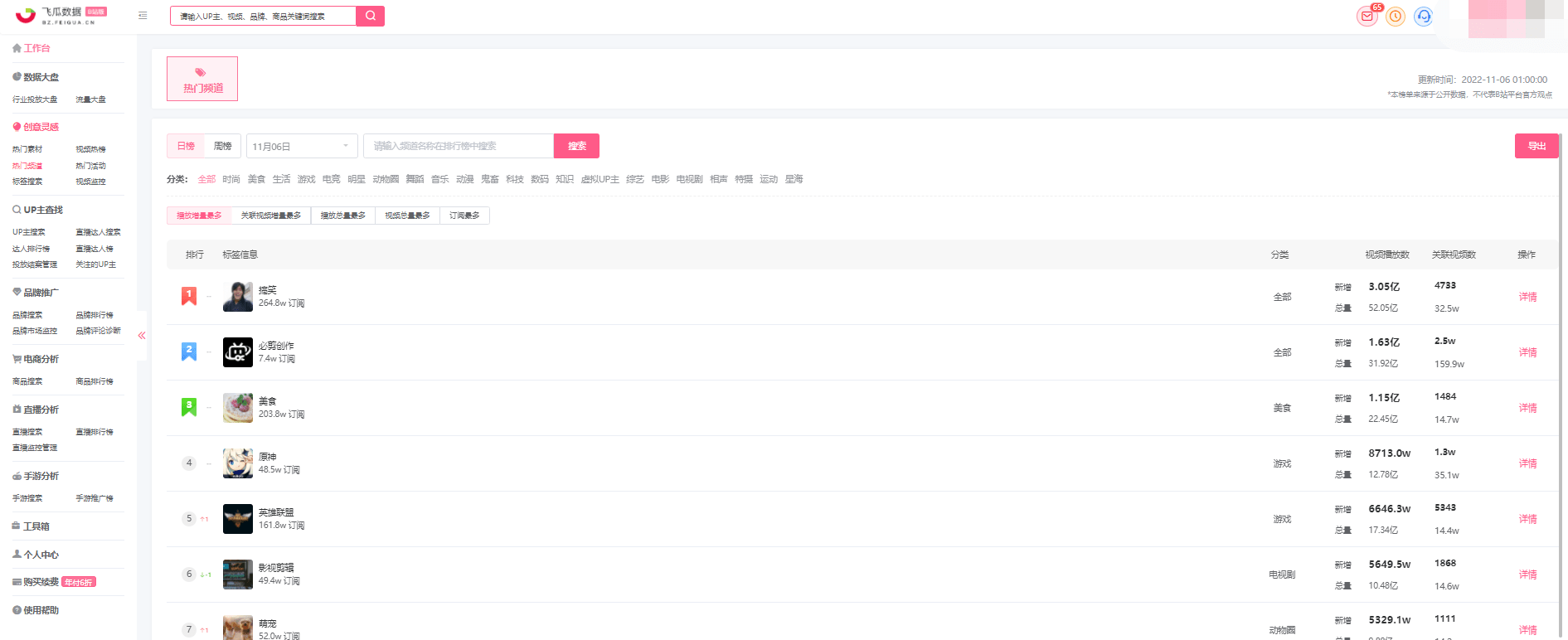
Task: Open the mail notifications icon with badge 65
Action: [1367, 16]
